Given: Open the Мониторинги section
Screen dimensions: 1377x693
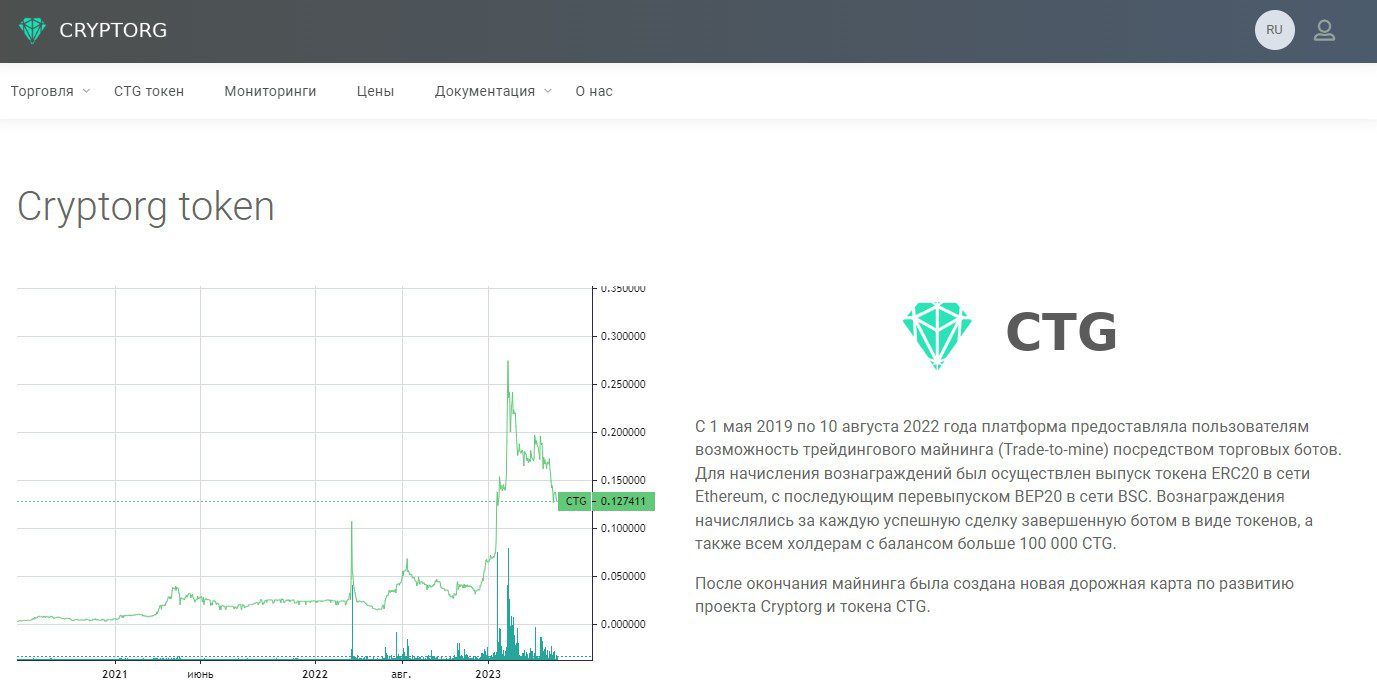Looking at the screenshot, I should (270, 91).
